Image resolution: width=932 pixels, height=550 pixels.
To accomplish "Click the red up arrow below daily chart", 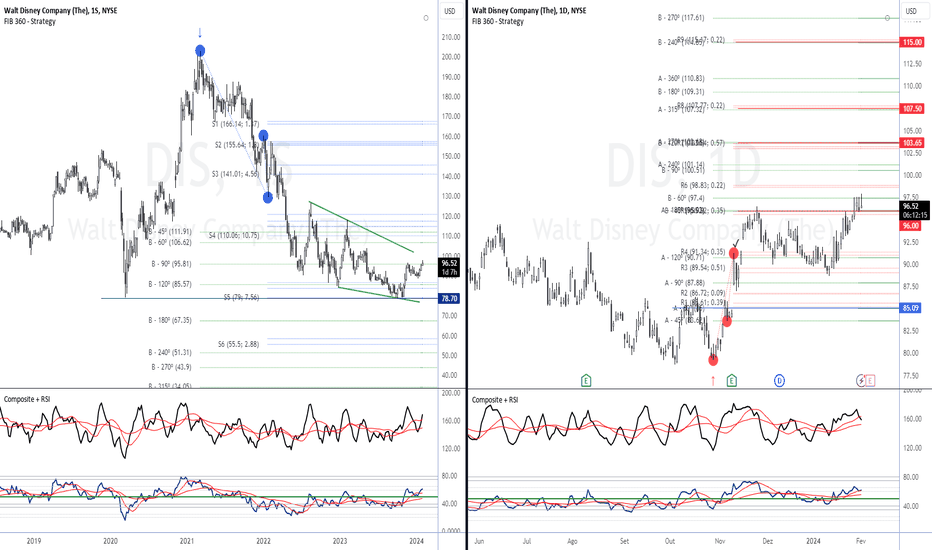I will [x=713, y=380].
